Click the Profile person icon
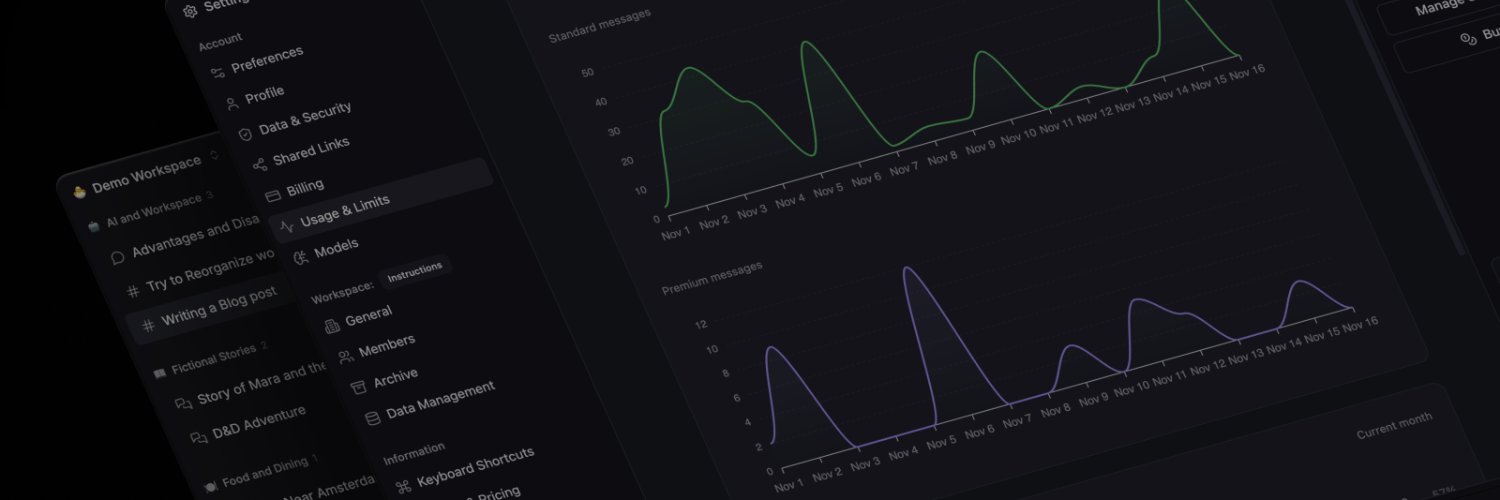 (x=232, y=103)
